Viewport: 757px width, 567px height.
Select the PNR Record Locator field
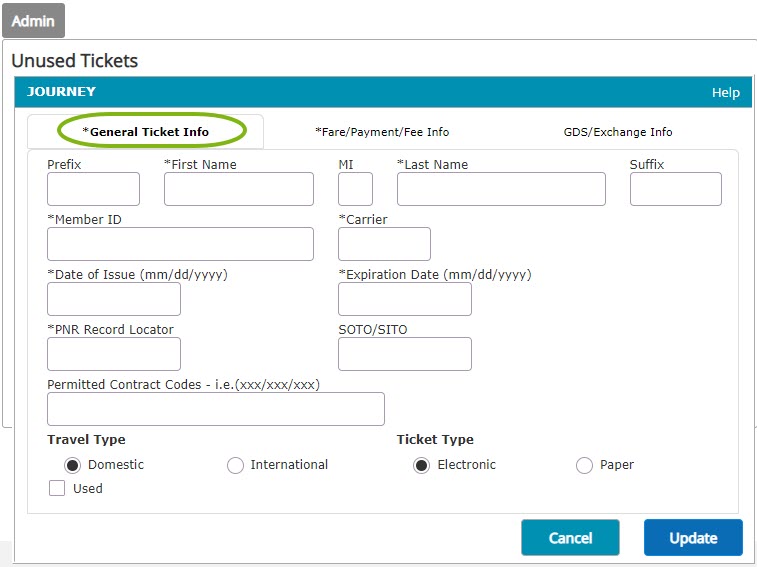(114, 354)
